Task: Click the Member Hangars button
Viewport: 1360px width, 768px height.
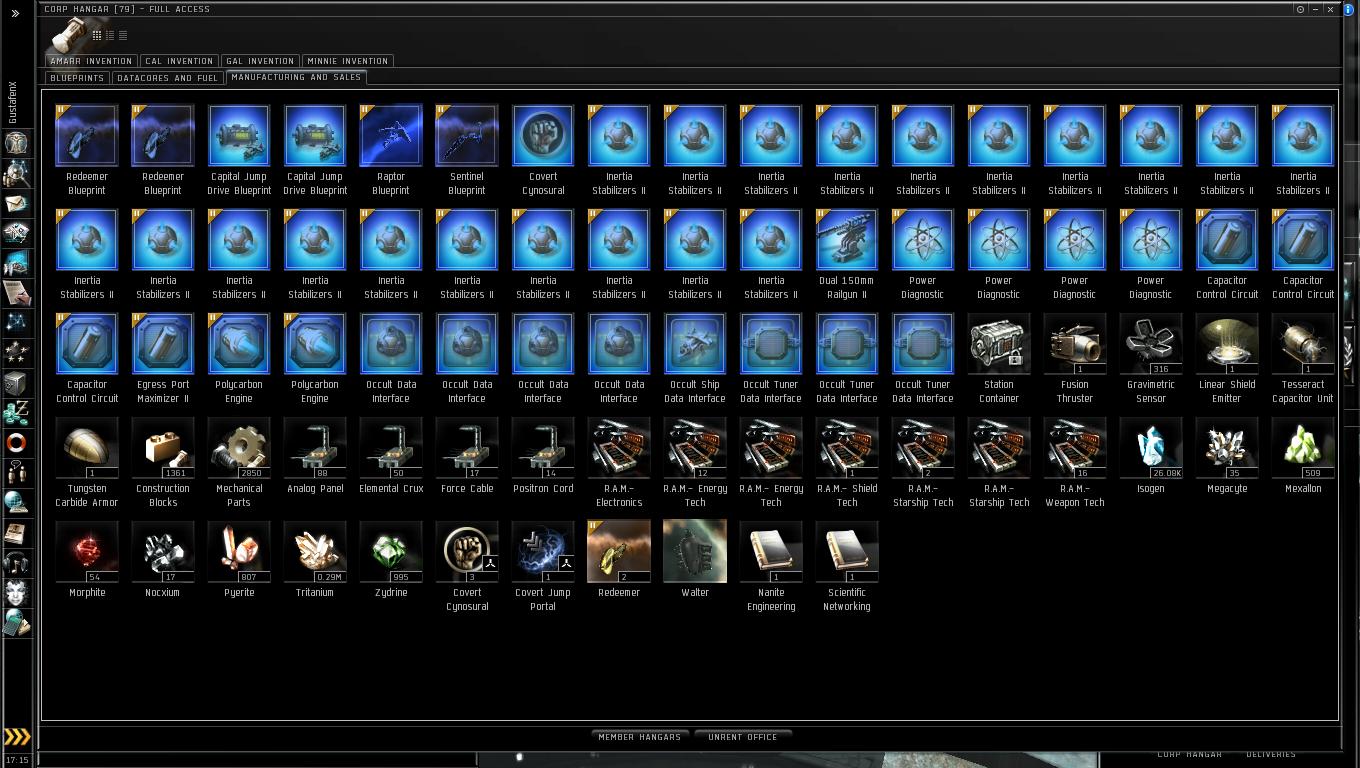Action: pyautogui.click(x=640, y=737)
